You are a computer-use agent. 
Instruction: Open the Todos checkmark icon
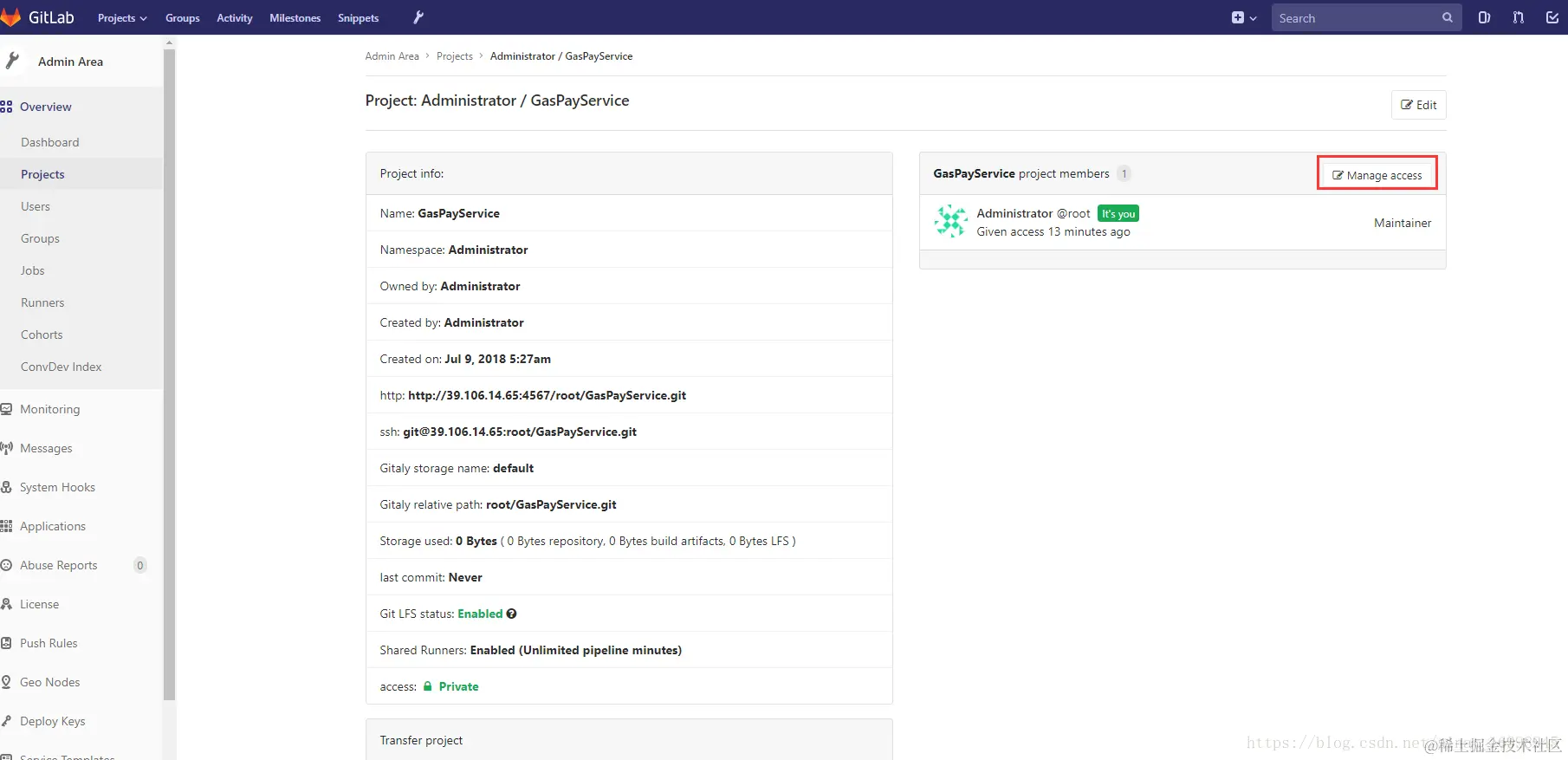click(1552, 17)
